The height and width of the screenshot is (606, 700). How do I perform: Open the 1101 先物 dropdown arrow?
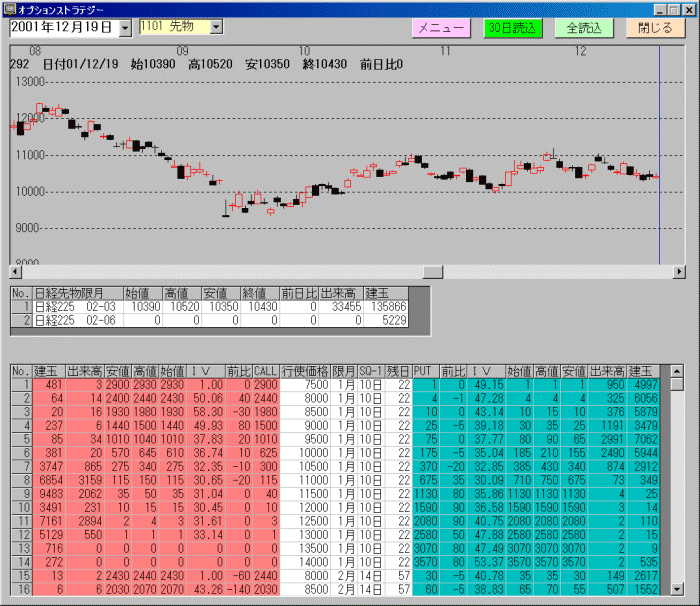tap(216, 27)
